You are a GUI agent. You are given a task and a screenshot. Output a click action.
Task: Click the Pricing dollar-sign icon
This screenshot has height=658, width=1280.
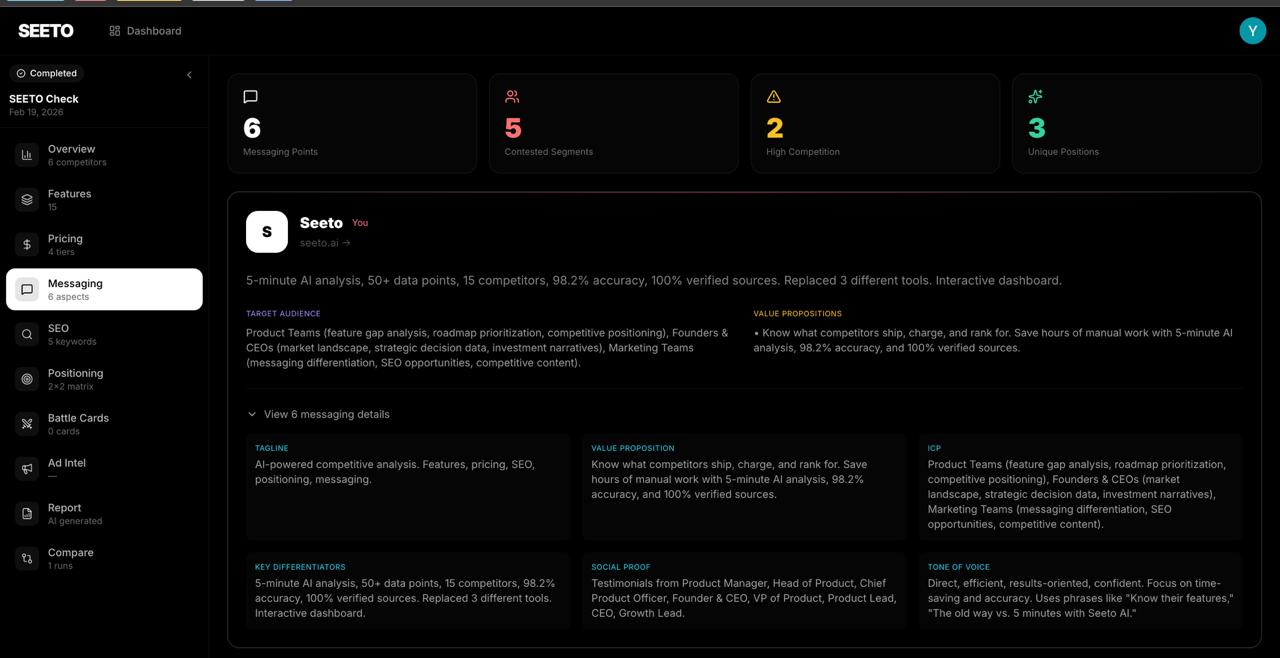click(26, 244)
